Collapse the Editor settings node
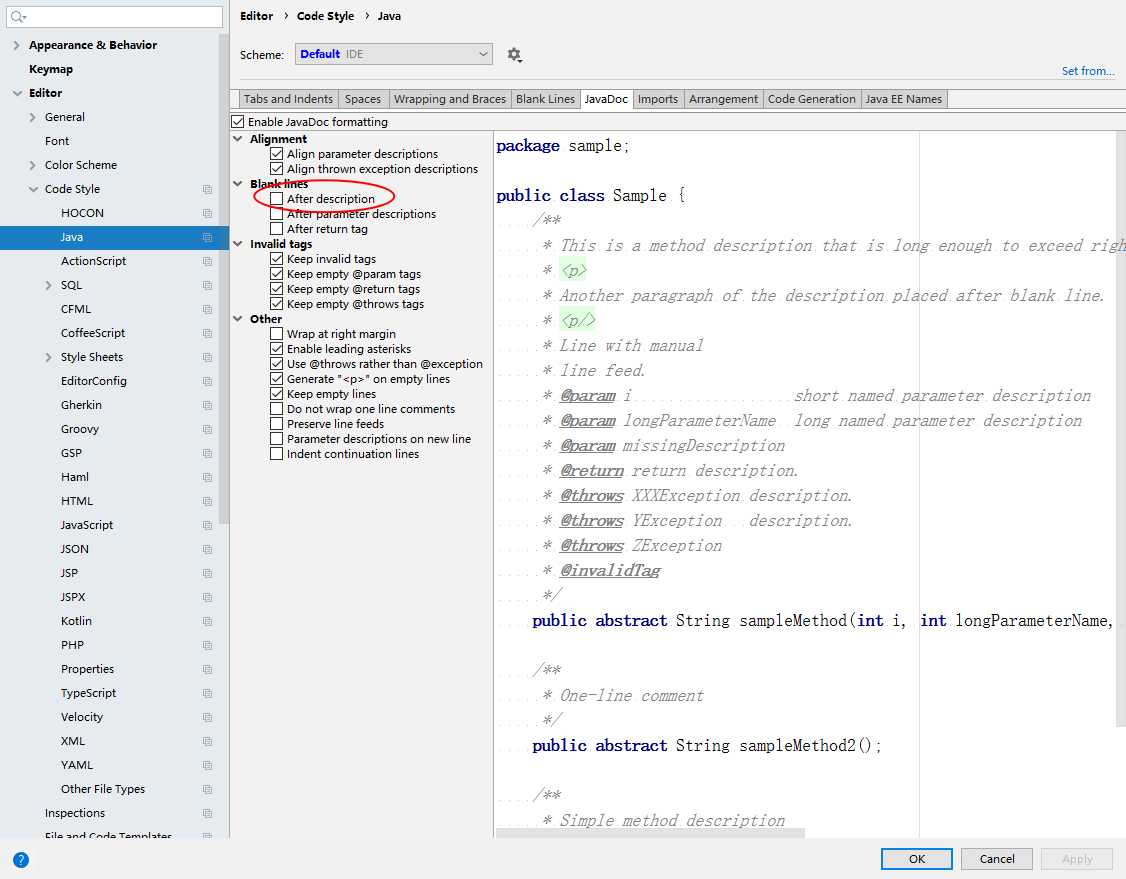Viewport: 1126px width, 879px height. point(17,93)
